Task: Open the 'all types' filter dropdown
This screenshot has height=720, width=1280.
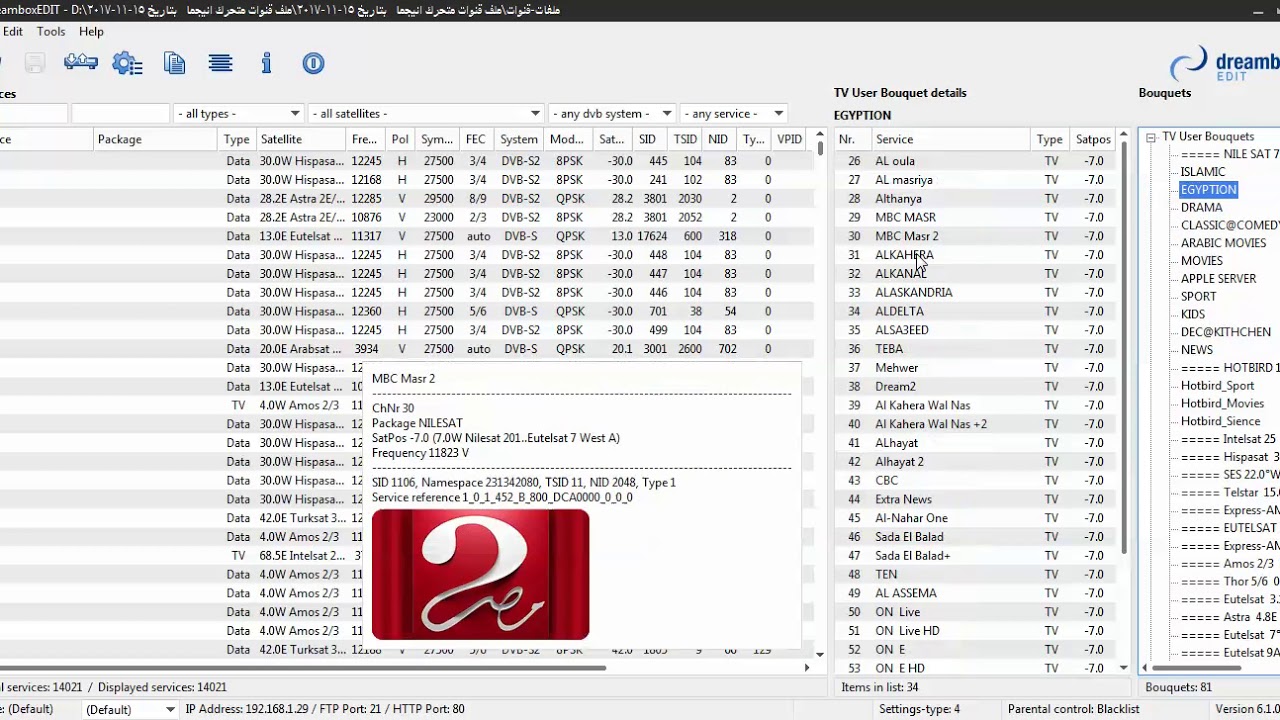Action: click(x=238, y=114)
